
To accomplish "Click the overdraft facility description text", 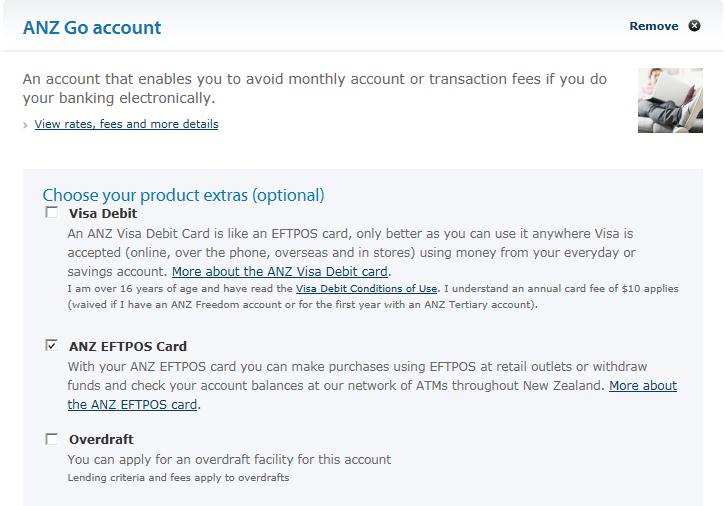I will click(229, 459).
